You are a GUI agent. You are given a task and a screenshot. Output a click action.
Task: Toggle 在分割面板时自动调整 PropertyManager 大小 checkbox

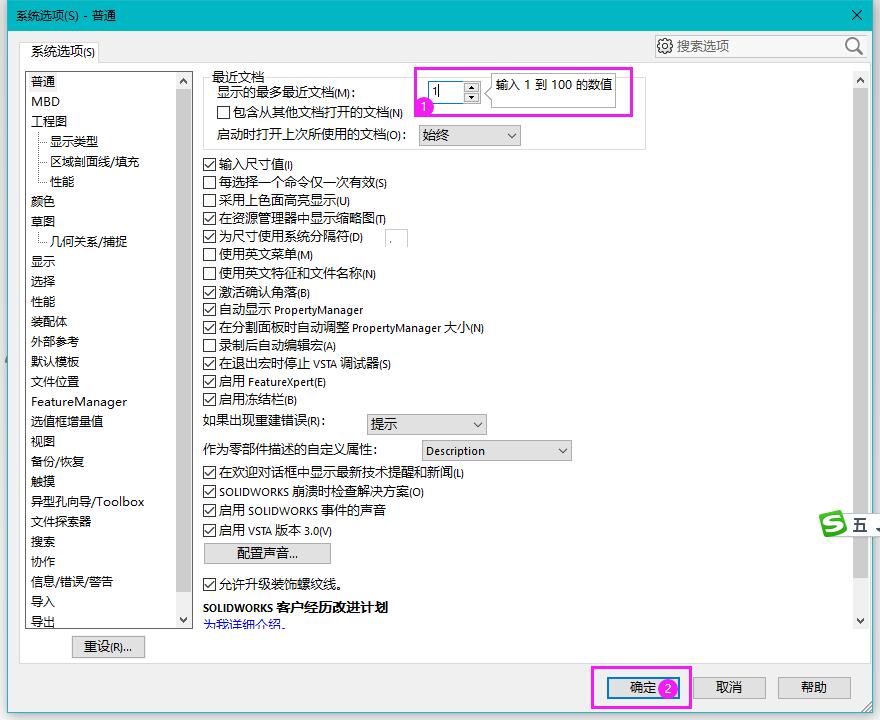[209, 328]
